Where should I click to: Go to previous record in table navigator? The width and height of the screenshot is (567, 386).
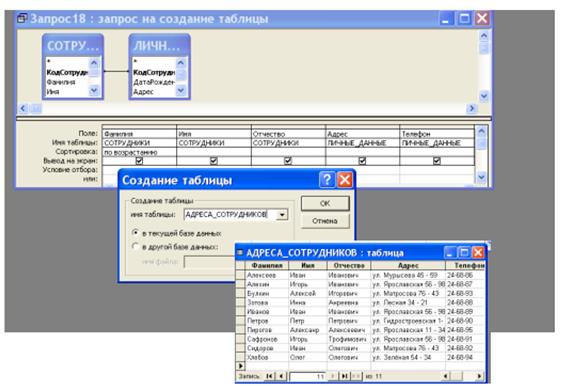tap(282, 376)
